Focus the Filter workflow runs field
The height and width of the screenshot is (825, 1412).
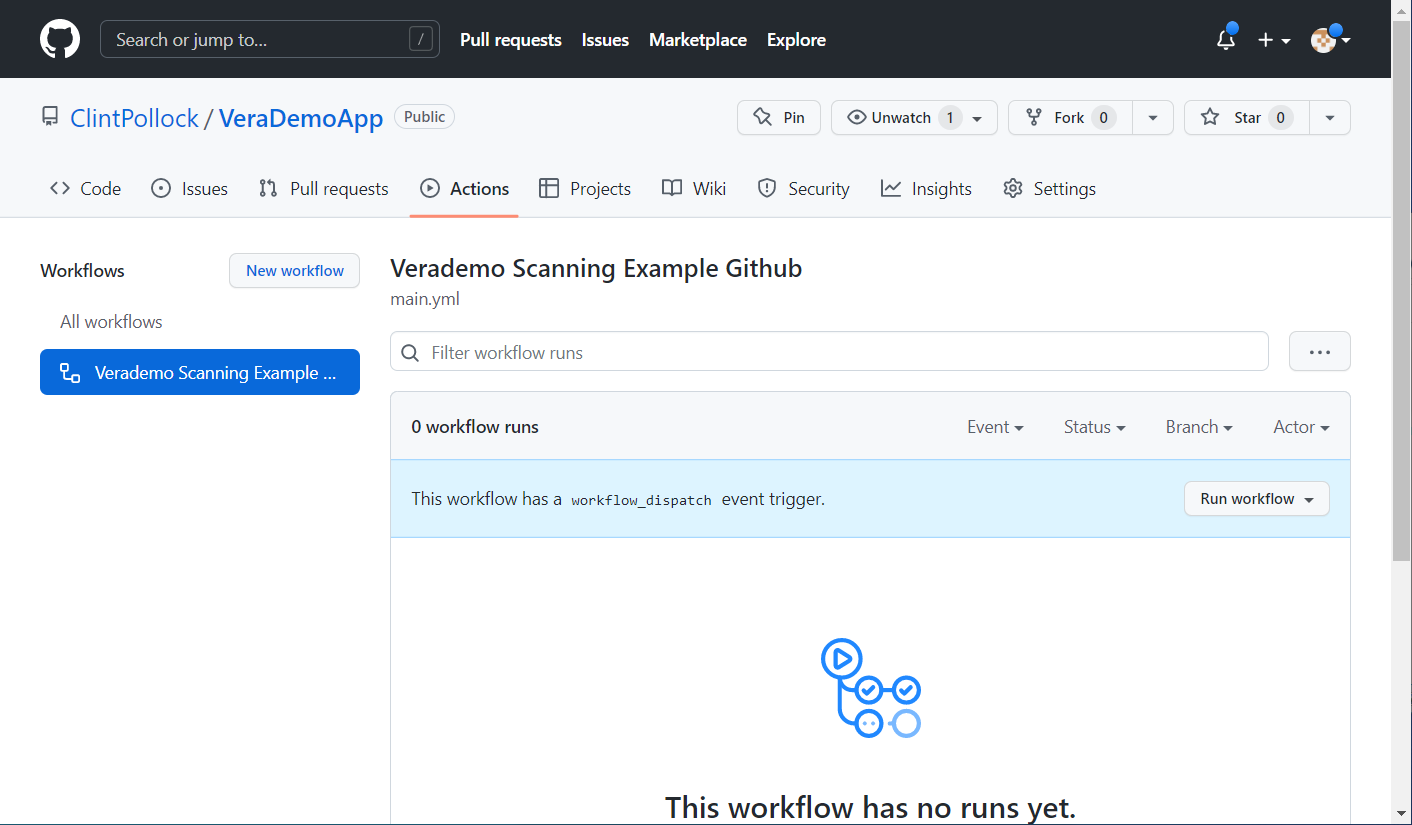click(x=829, y=352)
